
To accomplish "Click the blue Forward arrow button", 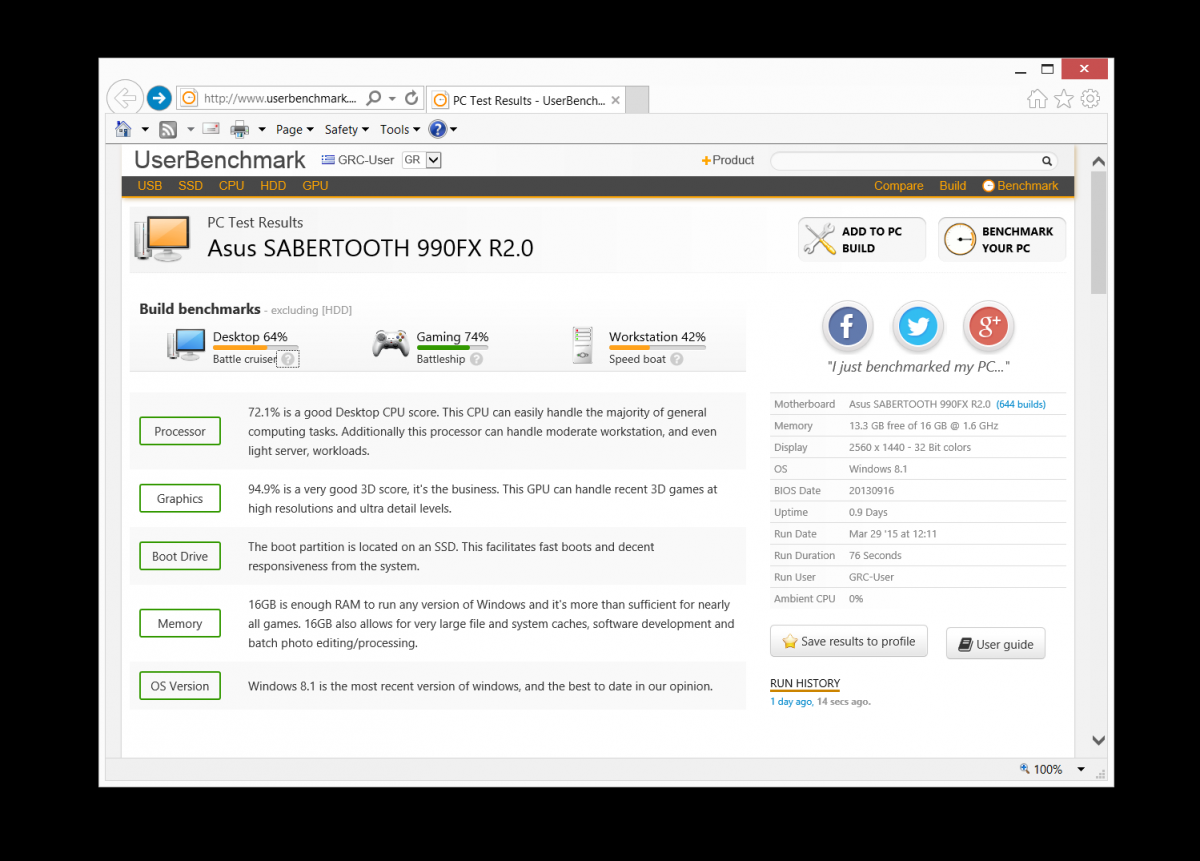I will (159, 98).
